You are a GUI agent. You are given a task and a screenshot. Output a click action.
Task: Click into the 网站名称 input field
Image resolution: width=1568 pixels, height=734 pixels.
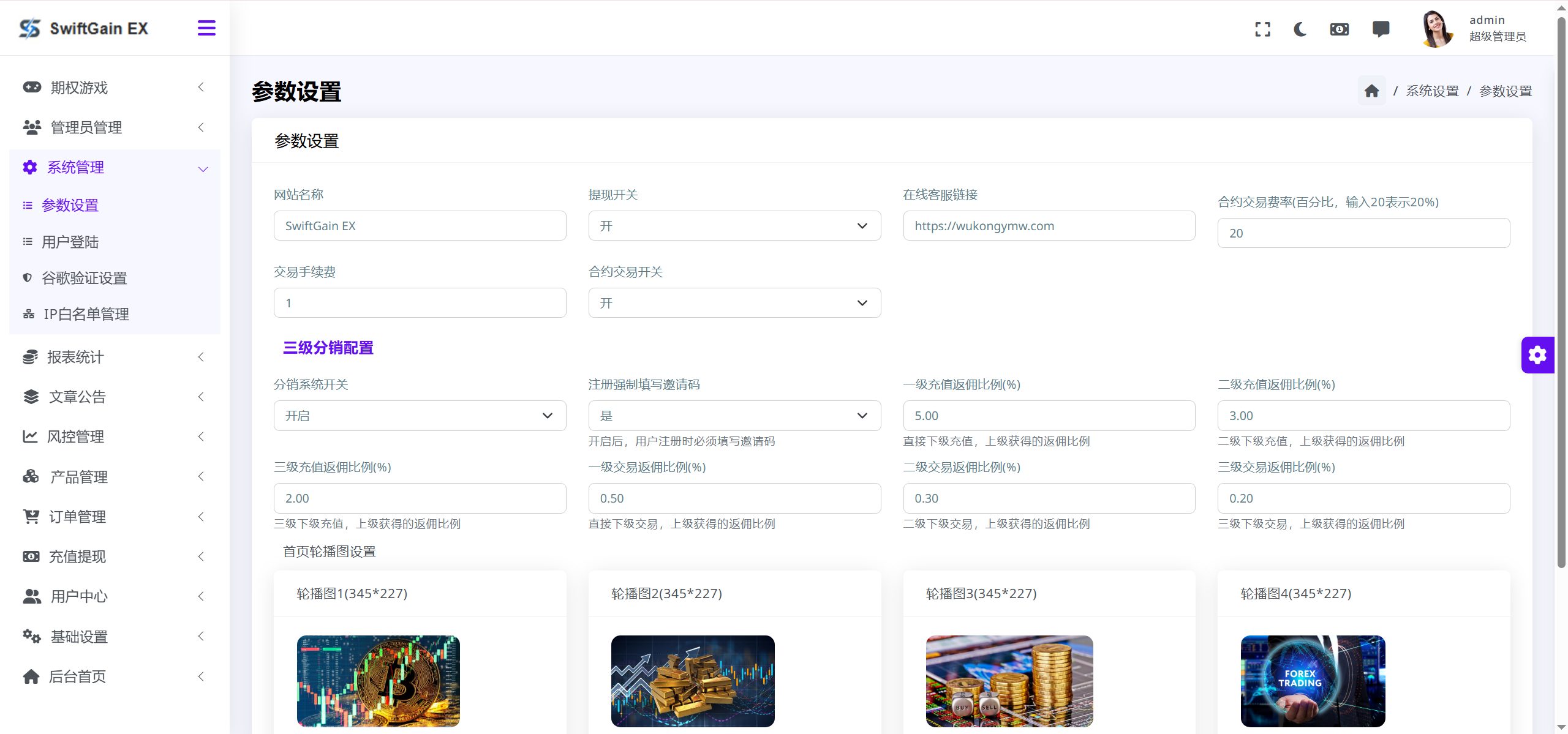point(420,225)
